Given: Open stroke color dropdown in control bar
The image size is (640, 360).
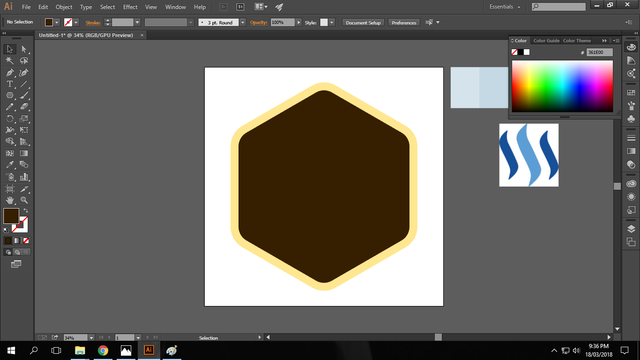Looking at the screenshot, I should [x=76, y=22].
